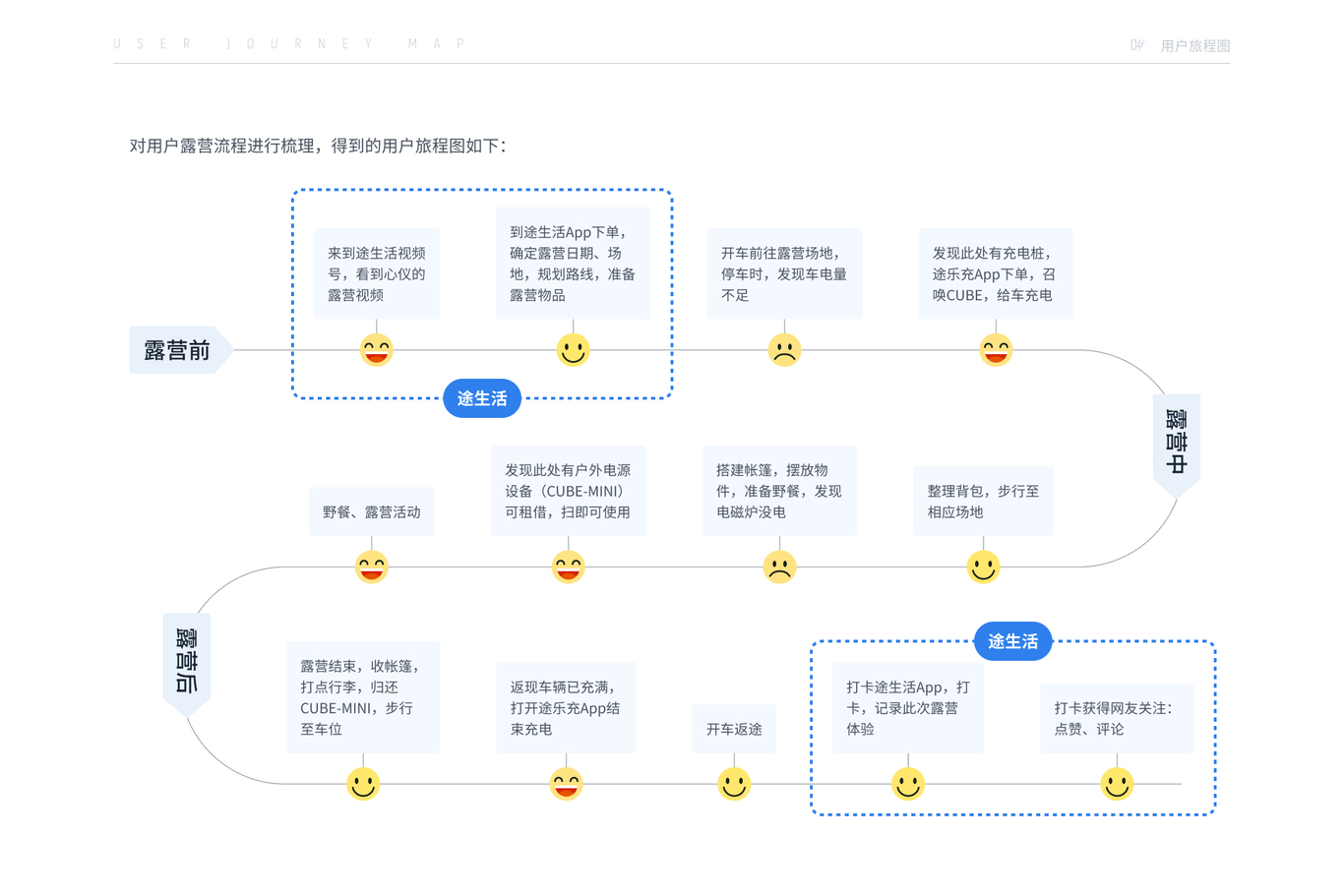Viewport: 1344px width, 896px height.
Task: Click the laughing emoji under the CUBE-MINI rental card
Action: tap(568, 567)
